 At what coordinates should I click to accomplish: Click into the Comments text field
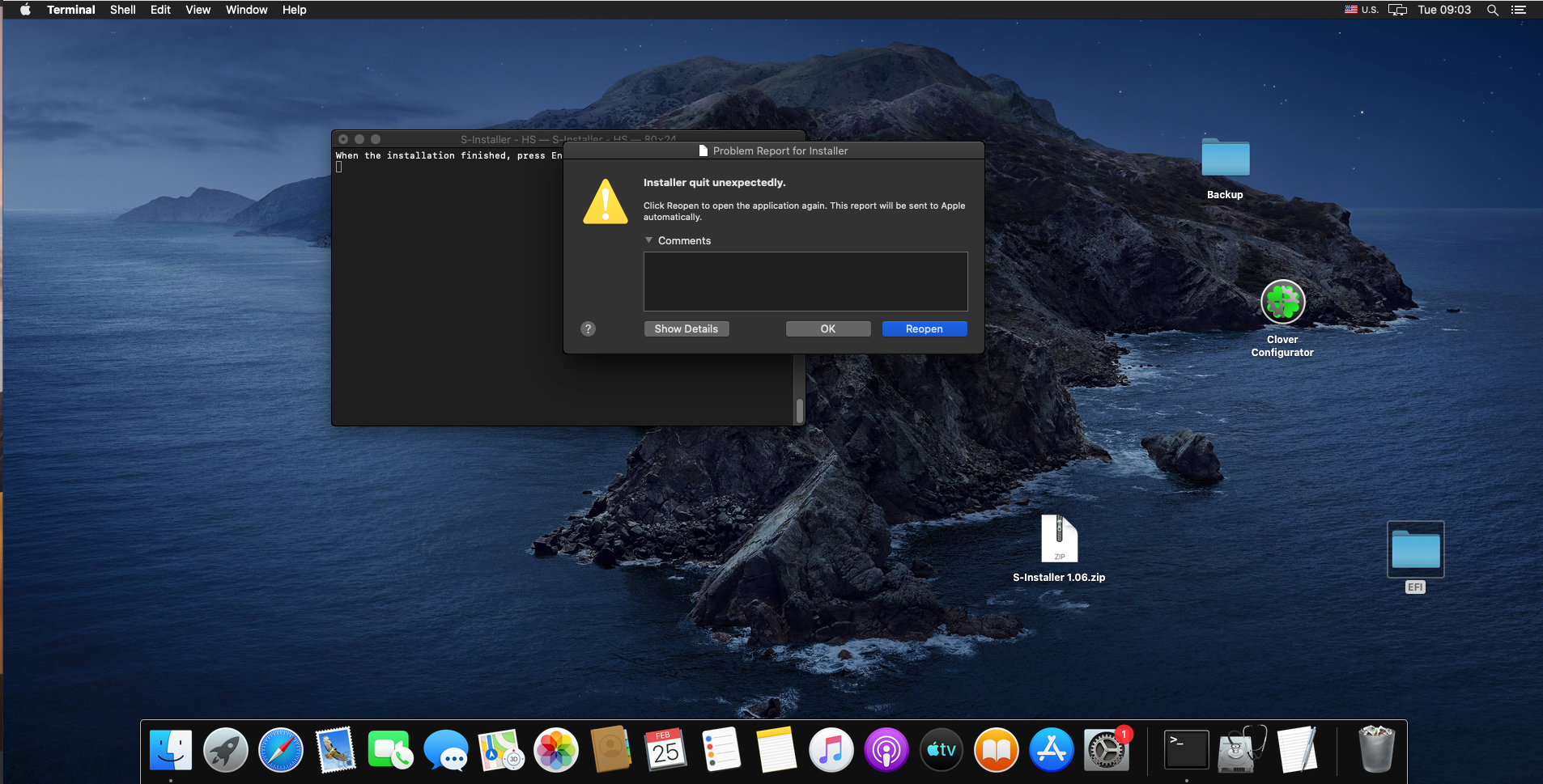click(x=805, y=282)
